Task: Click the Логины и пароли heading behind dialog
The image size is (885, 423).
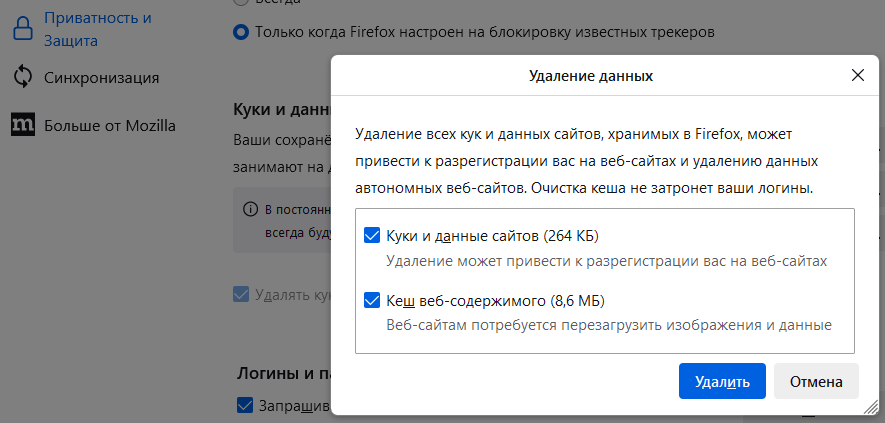Action: (x=284, y=373)
